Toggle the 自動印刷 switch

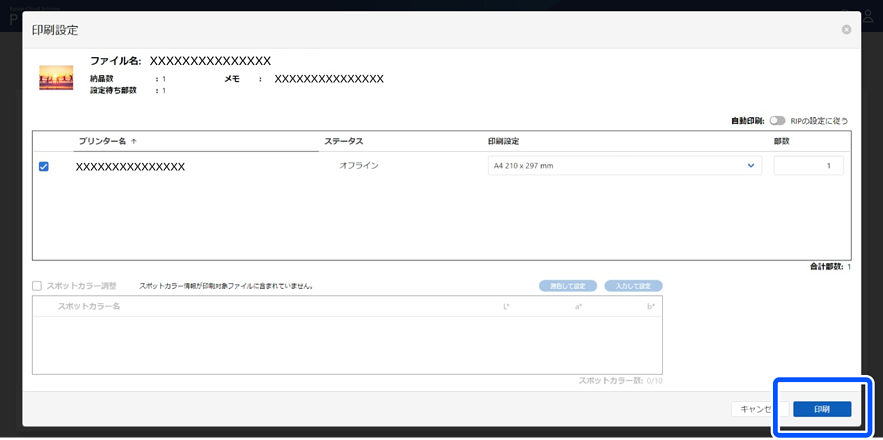(777, 121)
